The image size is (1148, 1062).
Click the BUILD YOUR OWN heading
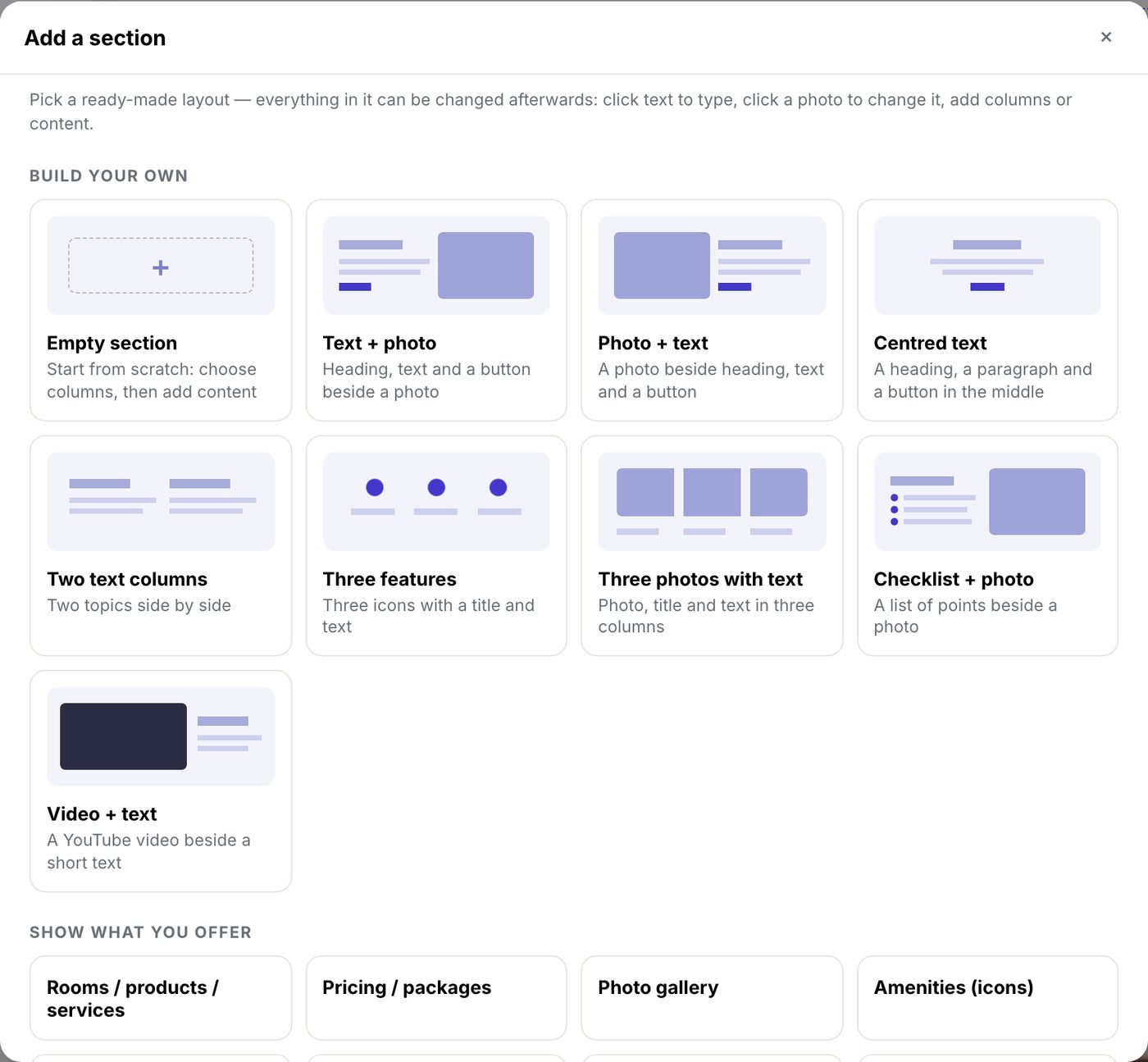click(108, 175)
